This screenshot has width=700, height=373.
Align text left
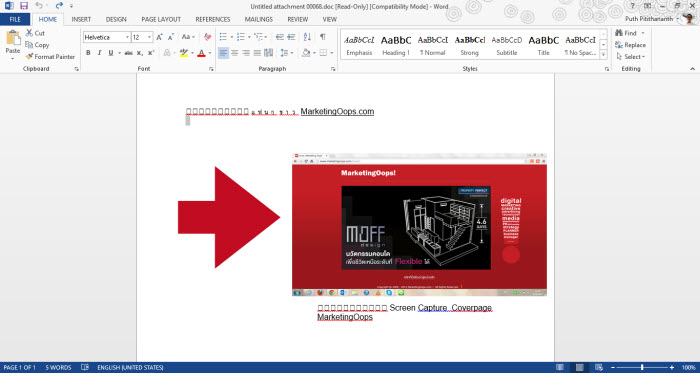pos(223,53)
